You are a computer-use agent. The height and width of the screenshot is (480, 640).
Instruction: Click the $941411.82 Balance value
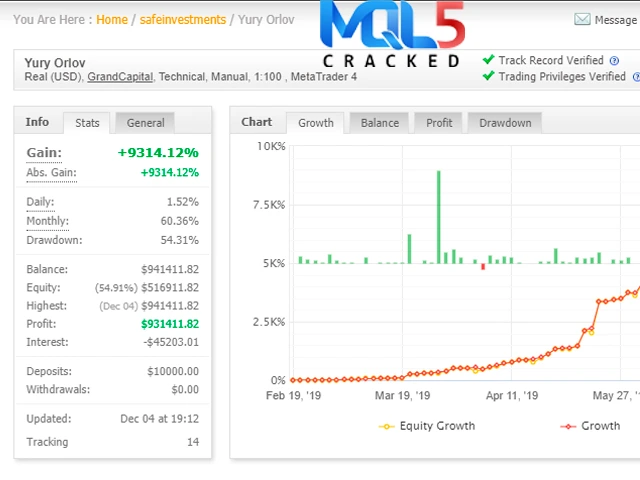point(170,269)
